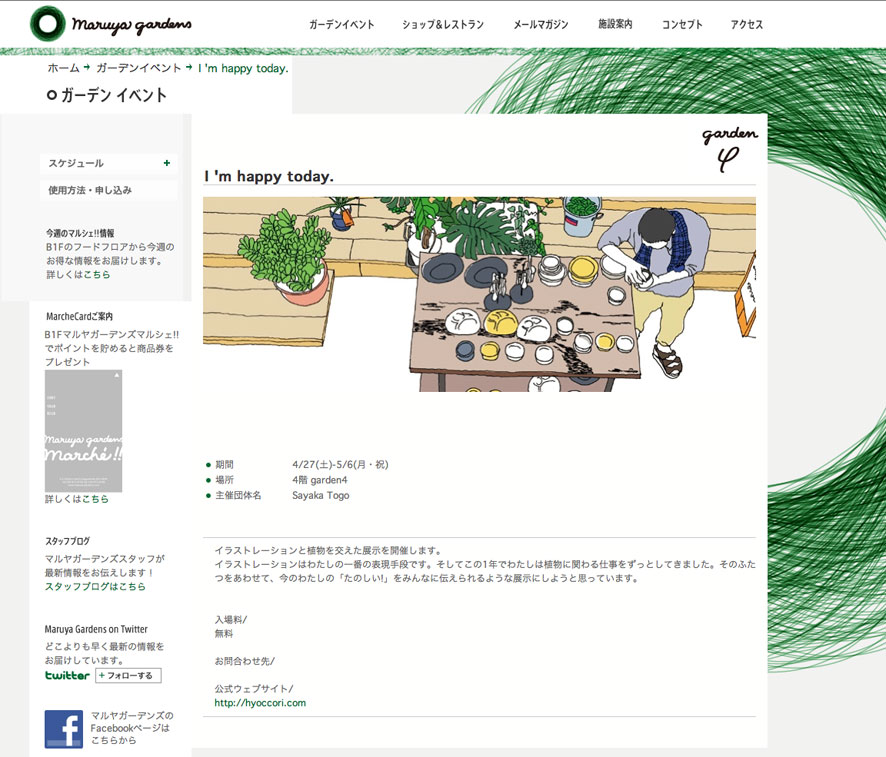
Task: Click the Facebook icon in the sidebar
Action: pyautogui.click(x=63, y=729)
